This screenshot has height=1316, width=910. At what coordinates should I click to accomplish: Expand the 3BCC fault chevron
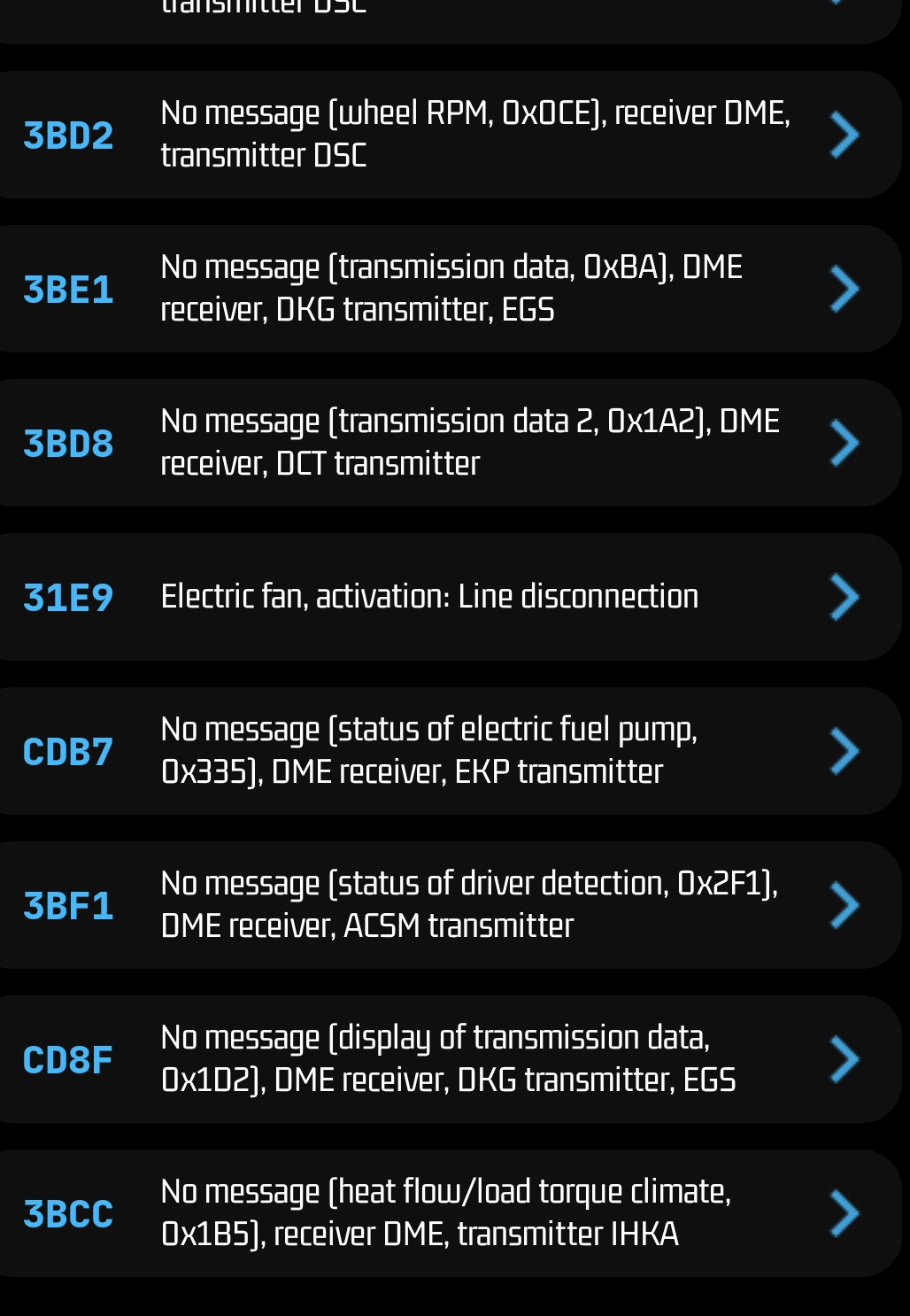pos(844,1214)
